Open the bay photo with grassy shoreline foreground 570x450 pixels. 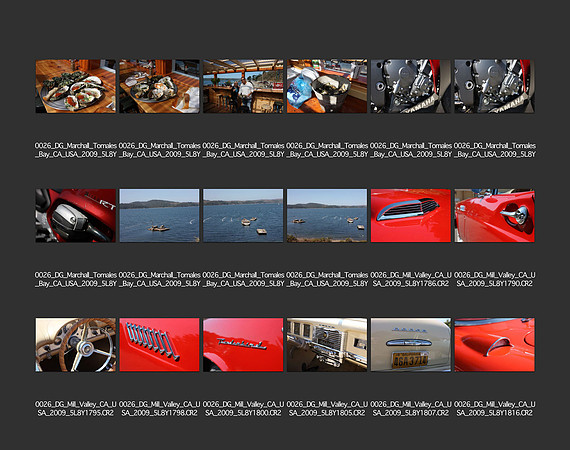click(x=327, y=216)
